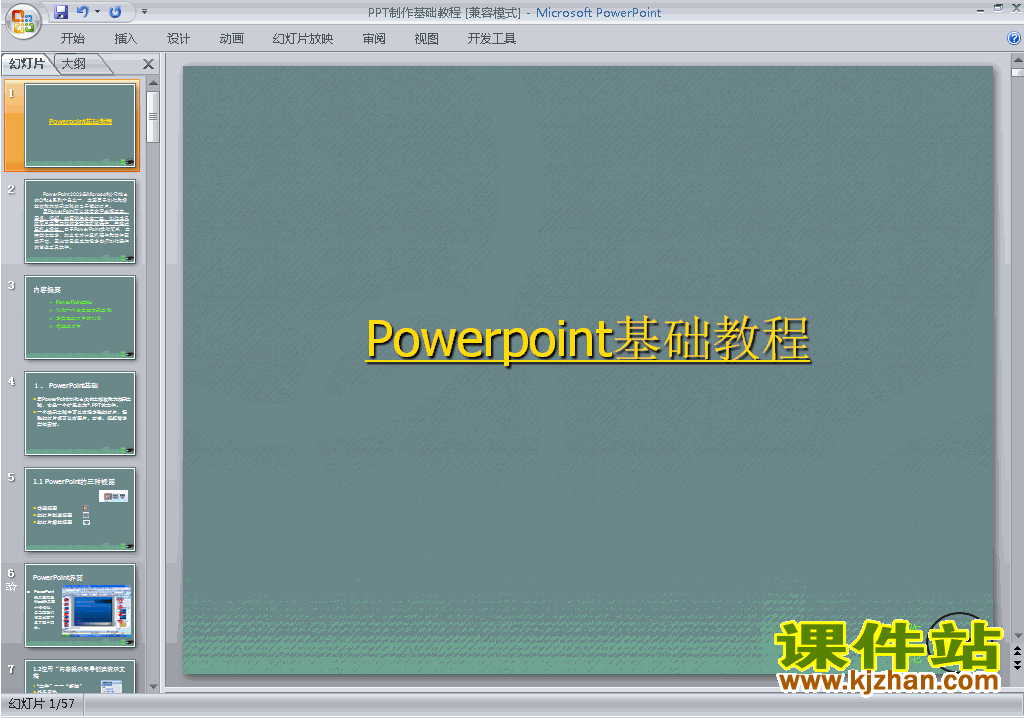The image size is (1024, 718).
Task: Open the 开始 ribbon tab
Action: point(72,39)
